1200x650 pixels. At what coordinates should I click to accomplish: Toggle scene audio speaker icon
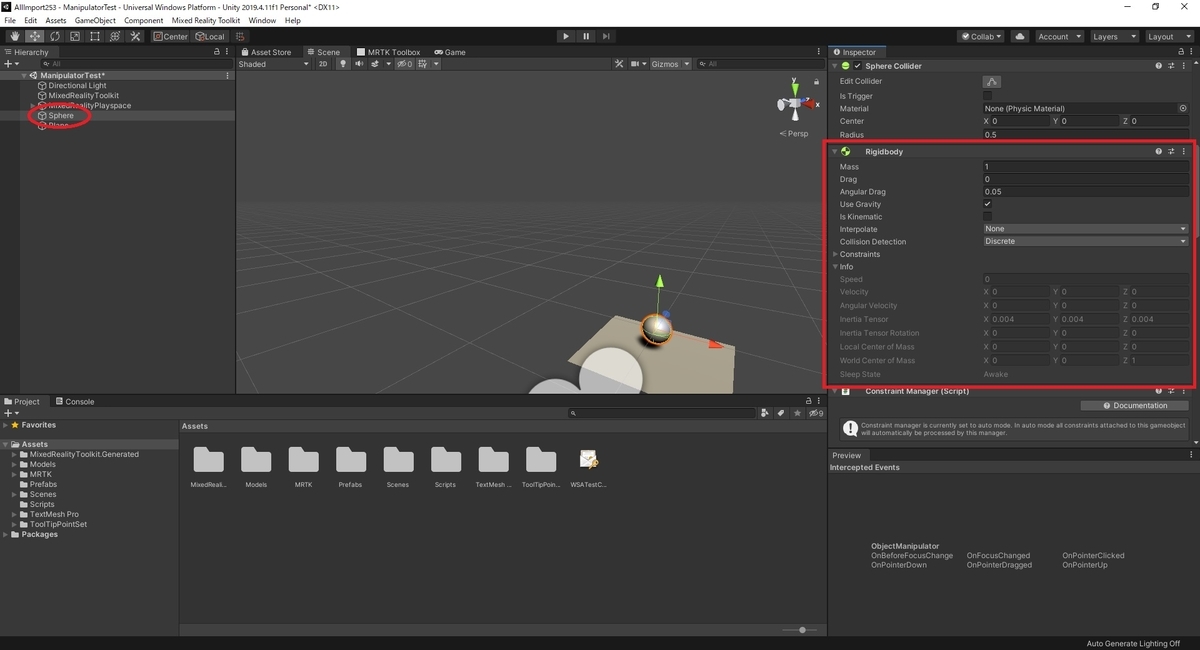coord(358,64)
